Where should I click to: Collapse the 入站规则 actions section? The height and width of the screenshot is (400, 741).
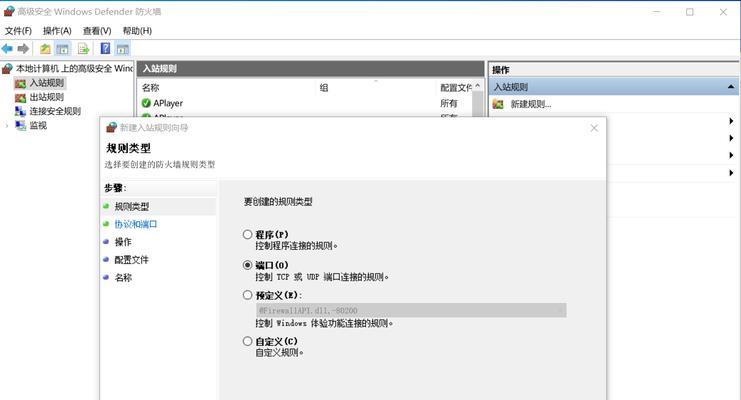(x=731, y=87)
